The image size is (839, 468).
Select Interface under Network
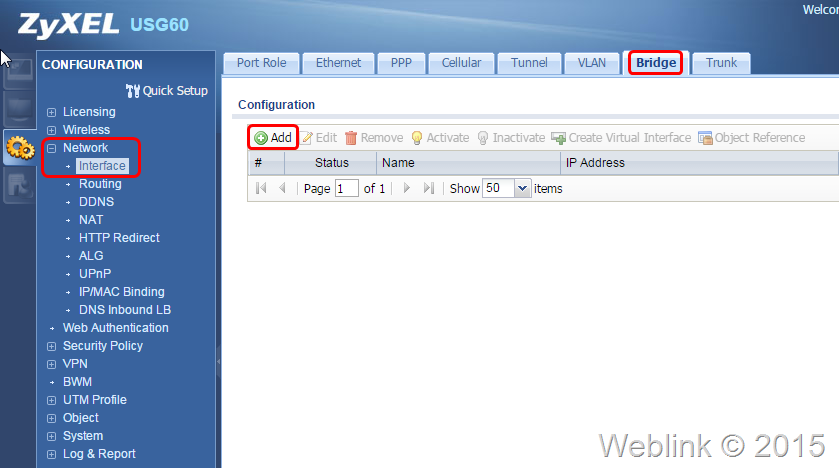pos(102,166)
